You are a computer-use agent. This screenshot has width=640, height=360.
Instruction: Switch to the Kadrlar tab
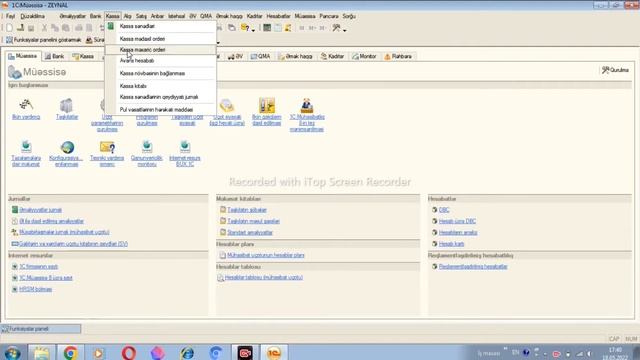point(333,56)
